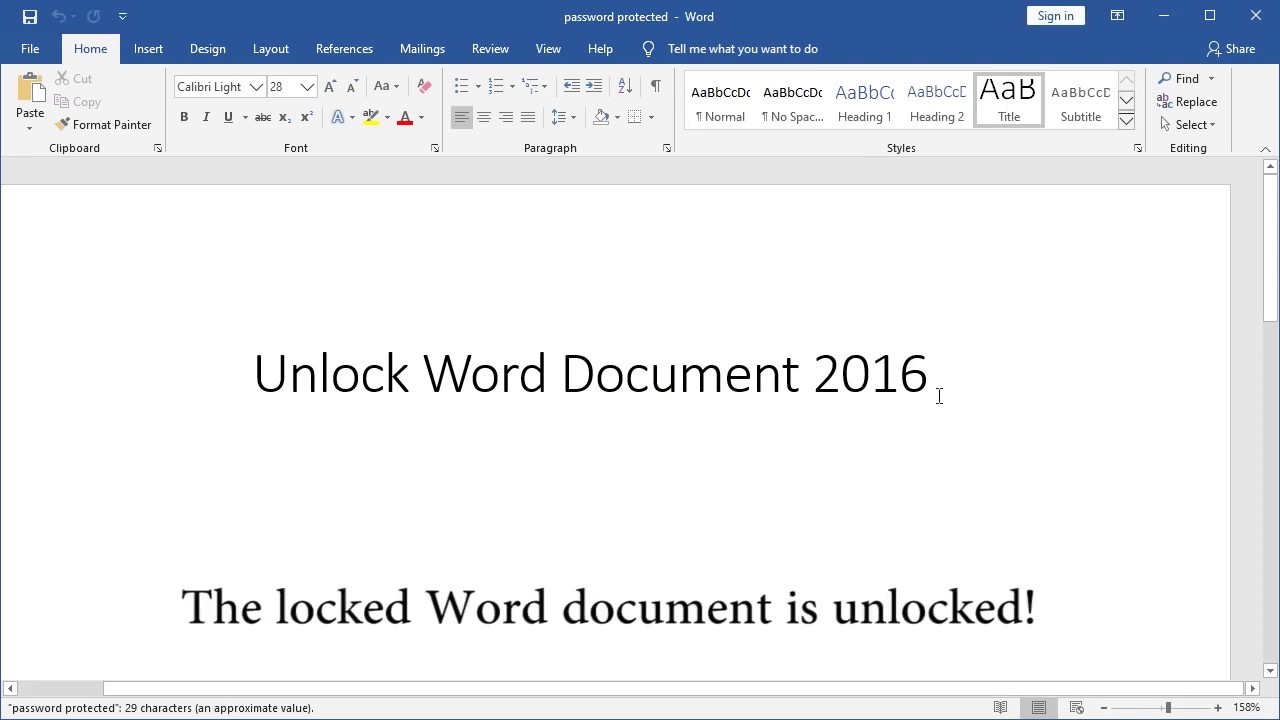
Task: Open the Ribbon Display Options button
Action: coord(1117,16)
